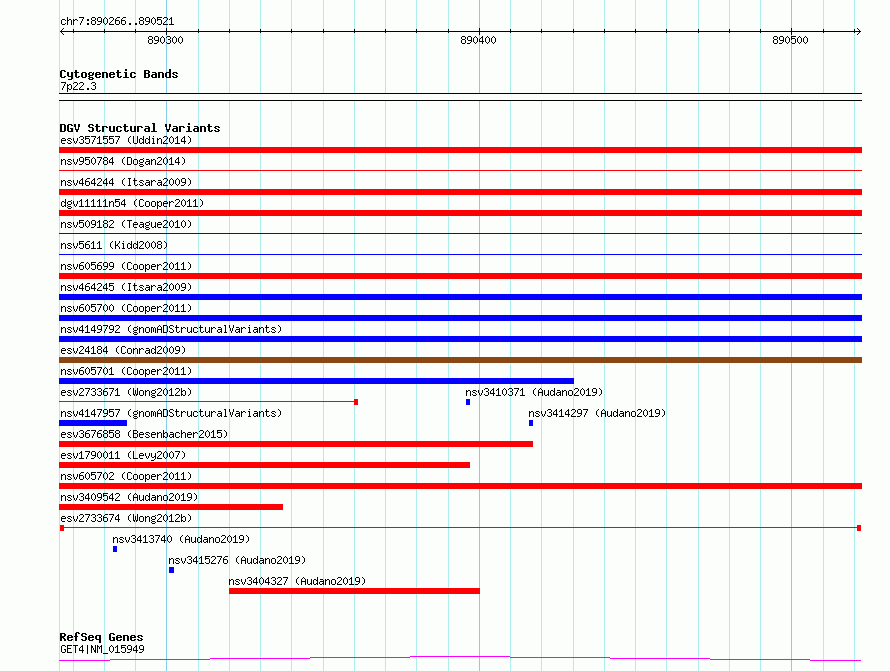
Task: Click the right end marker of esv2733674
Action: [859, 528]
